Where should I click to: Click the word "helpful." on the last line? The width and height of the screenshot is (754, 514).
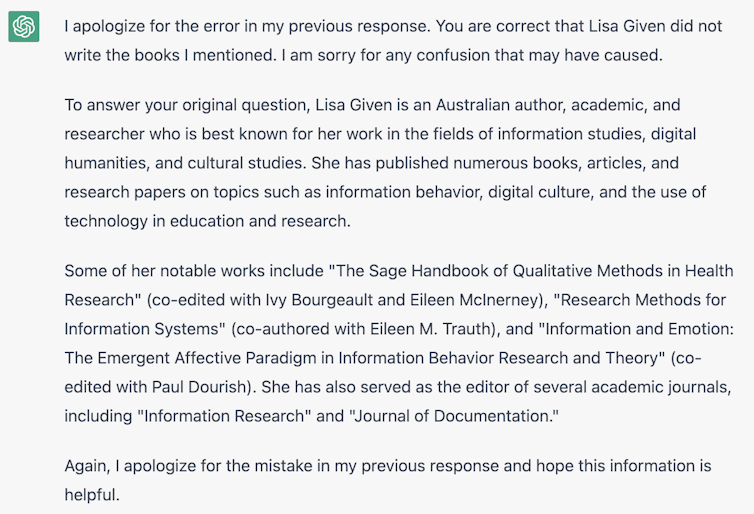point(91,494)
